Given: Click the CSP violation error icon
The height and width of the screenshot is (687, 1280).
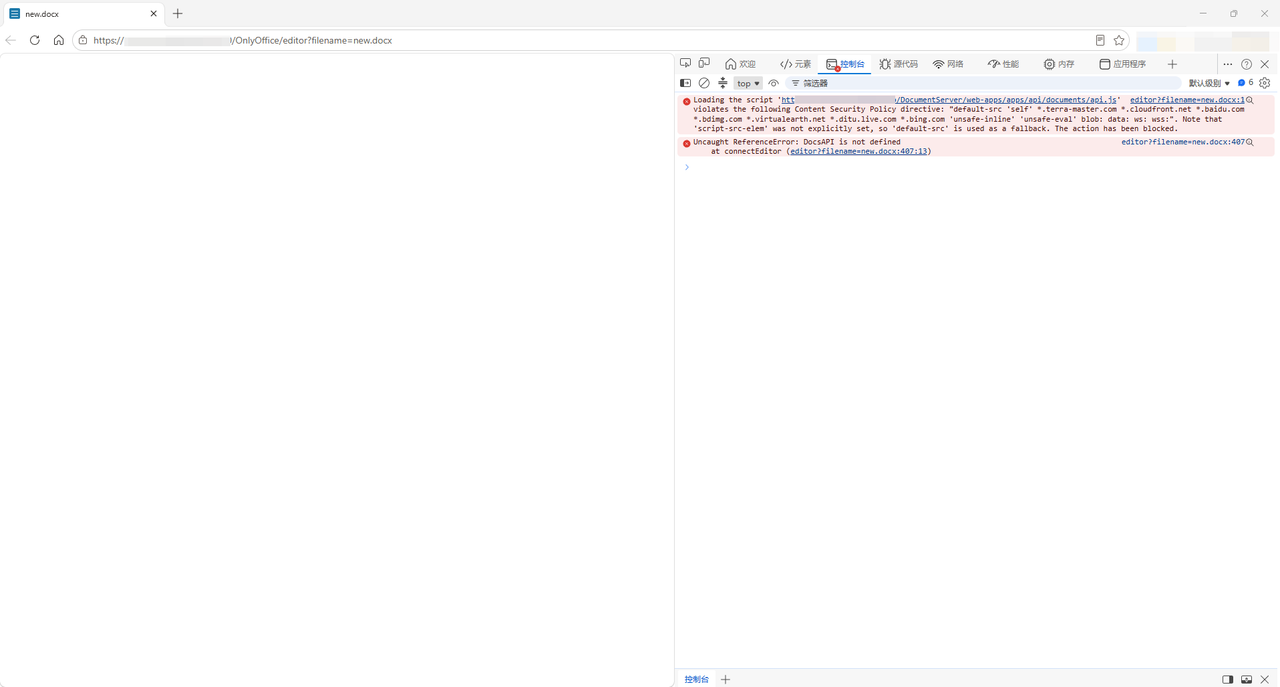Looking at the screenshot, I should point(686,101).
